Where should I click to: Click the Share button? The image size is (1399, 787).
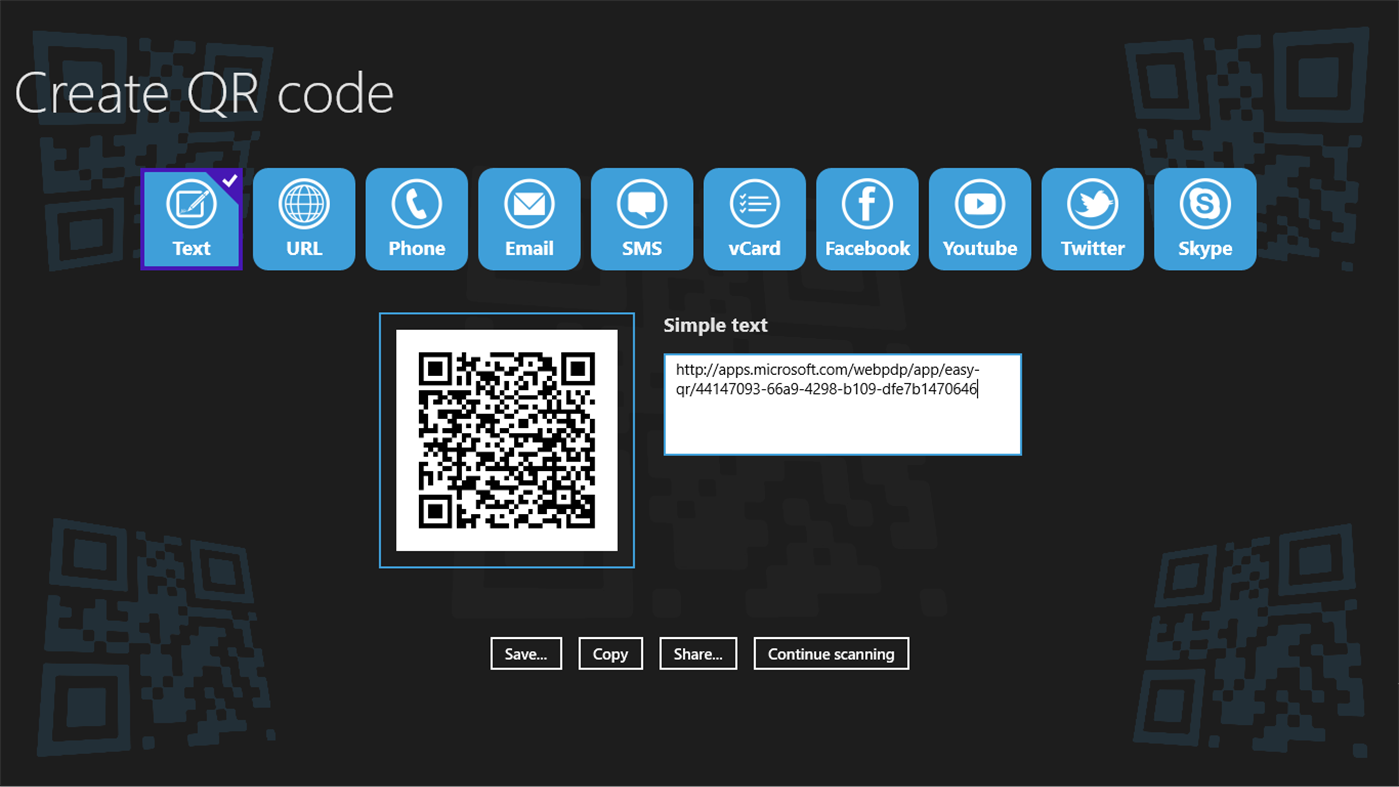point(697,653)
